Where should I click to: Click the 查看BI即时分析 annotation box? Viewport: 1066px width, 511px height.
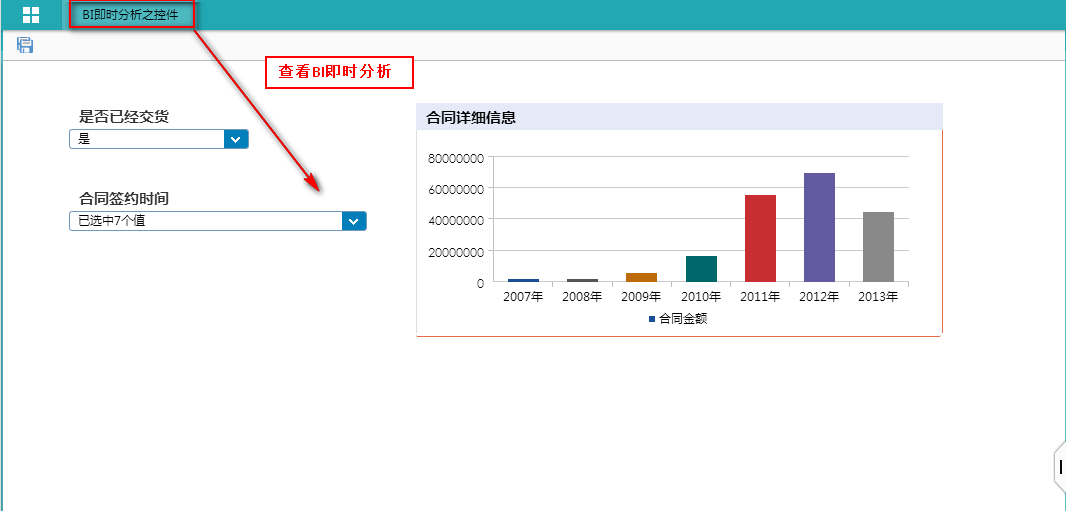click(x=338, y=73)
